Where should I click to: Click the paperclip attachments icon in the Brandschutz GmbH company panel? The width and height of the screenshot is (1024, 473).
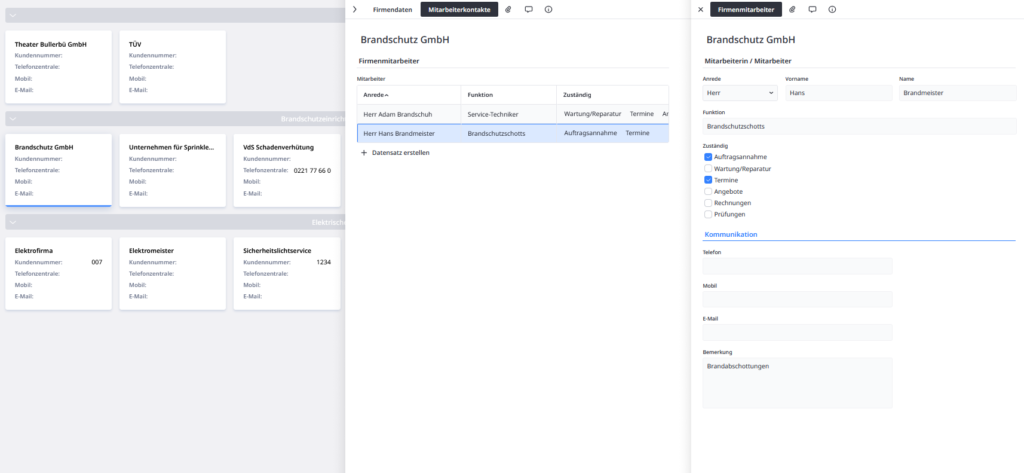tap(508, 9)
